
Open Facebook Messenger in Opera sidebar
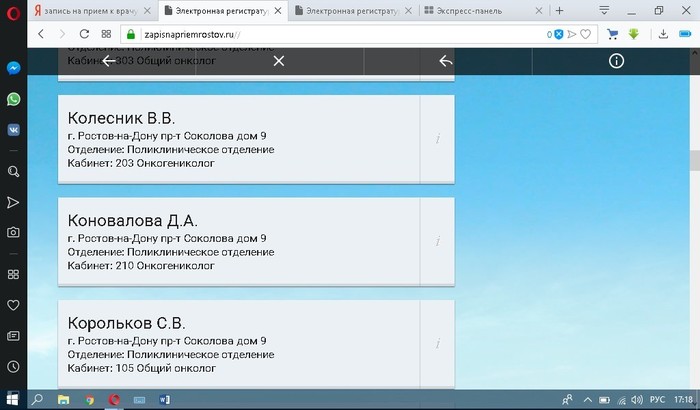14,69
